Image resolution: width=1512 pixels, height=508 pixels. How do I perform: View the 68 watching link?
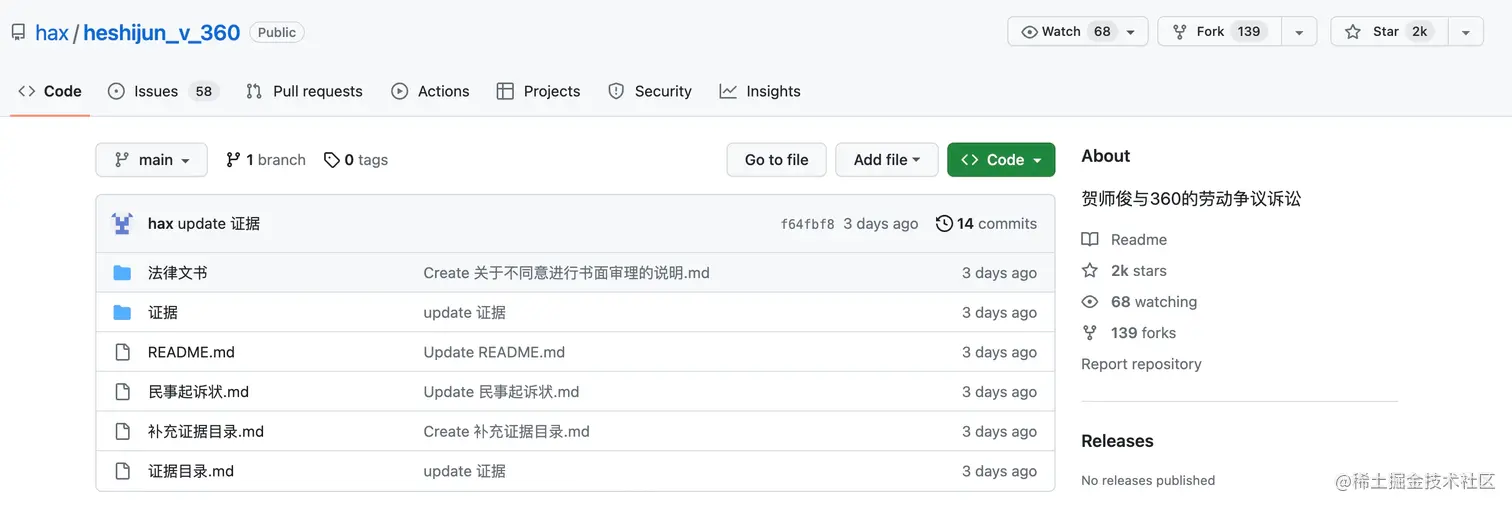coord(1139,302)
